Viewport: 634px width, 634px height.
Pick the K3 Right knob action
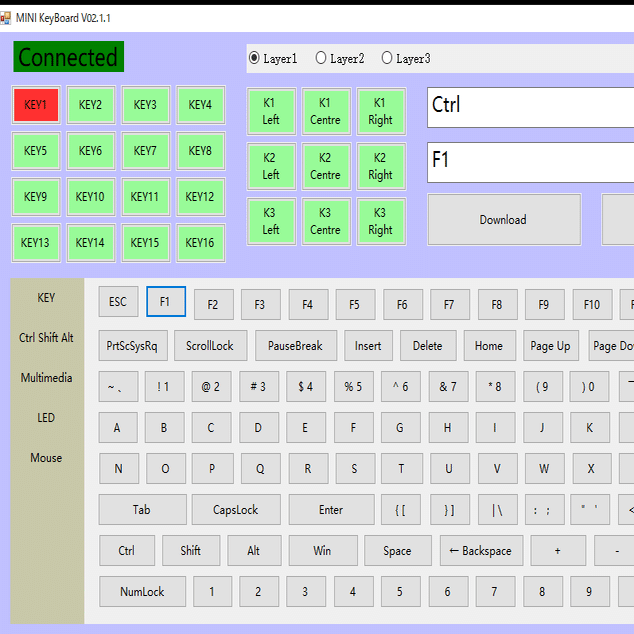[x=381, y=221]
